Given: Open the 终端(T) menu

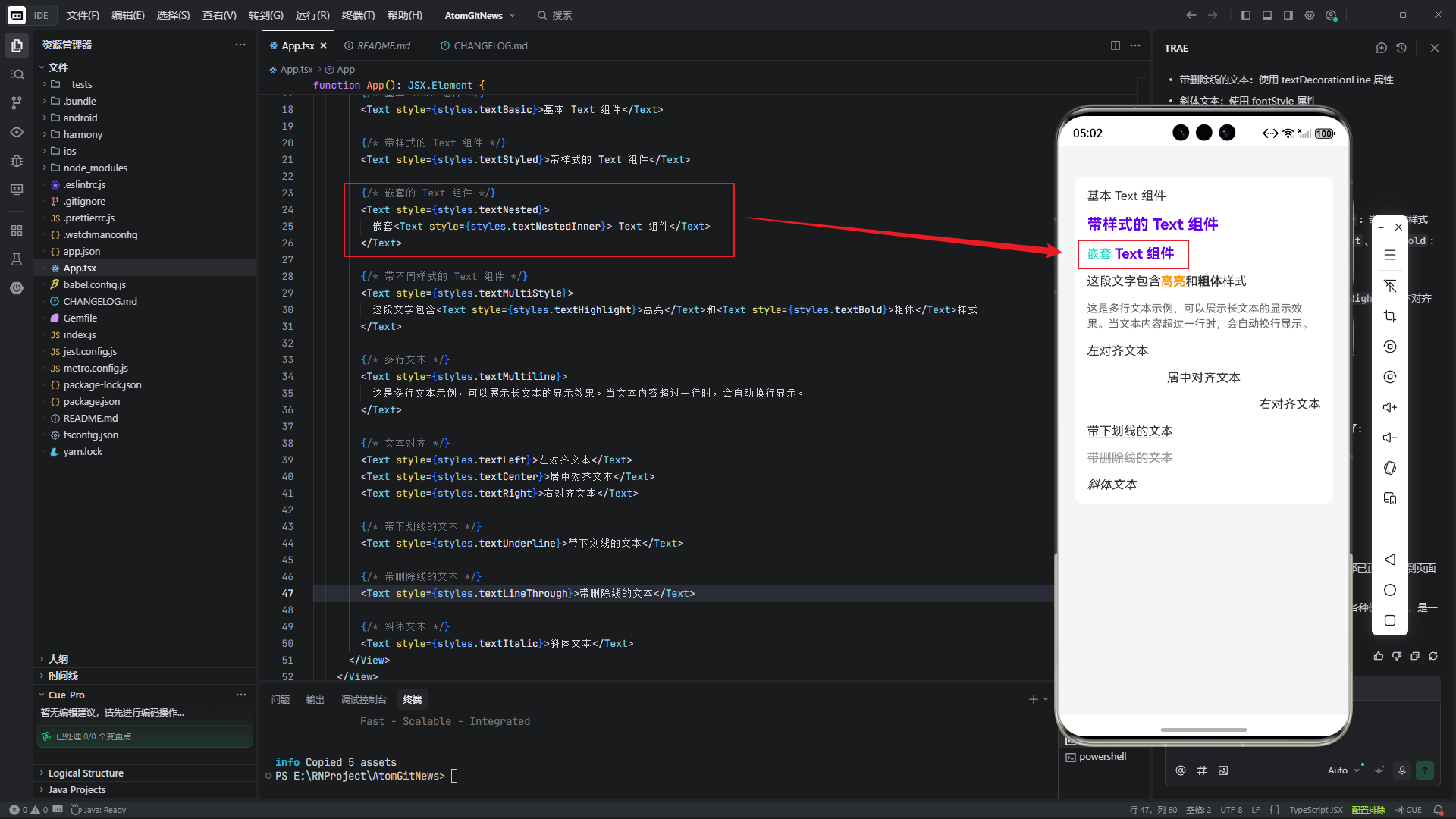Looking at the screenshot, I should click(x=358, y=15).
